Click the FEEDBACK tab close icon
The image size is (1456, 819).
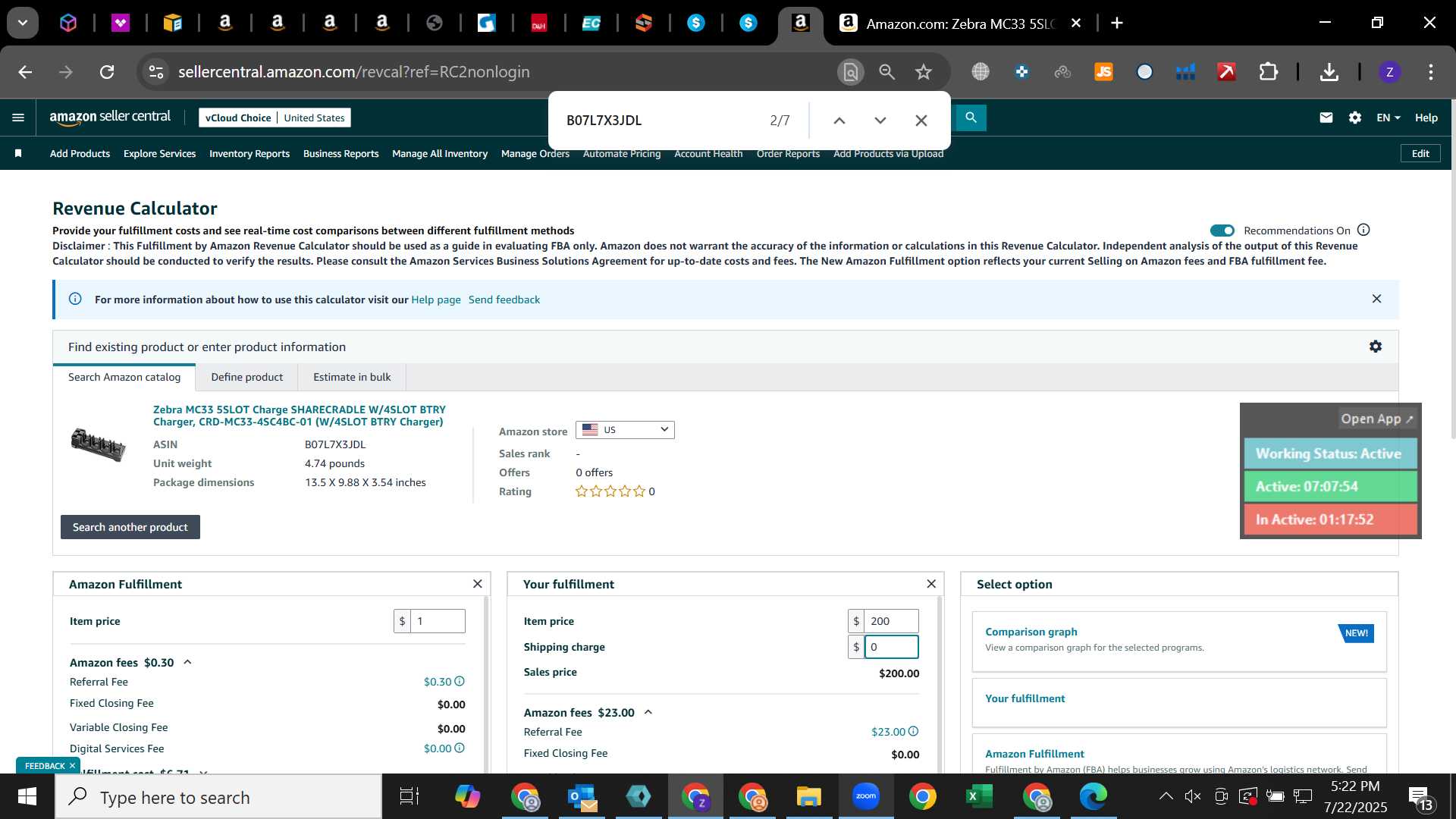point(73,766)
